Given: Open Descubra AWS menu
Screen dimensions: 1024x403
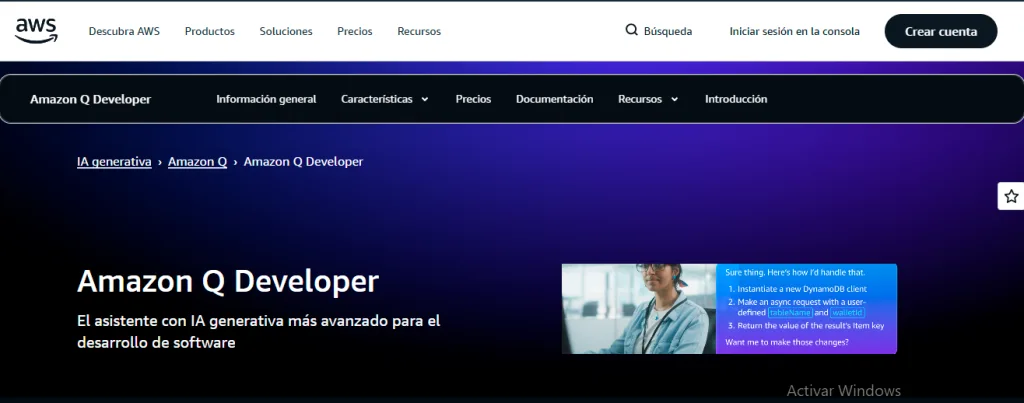Looking at the screenshot, I should click(124, 31).
